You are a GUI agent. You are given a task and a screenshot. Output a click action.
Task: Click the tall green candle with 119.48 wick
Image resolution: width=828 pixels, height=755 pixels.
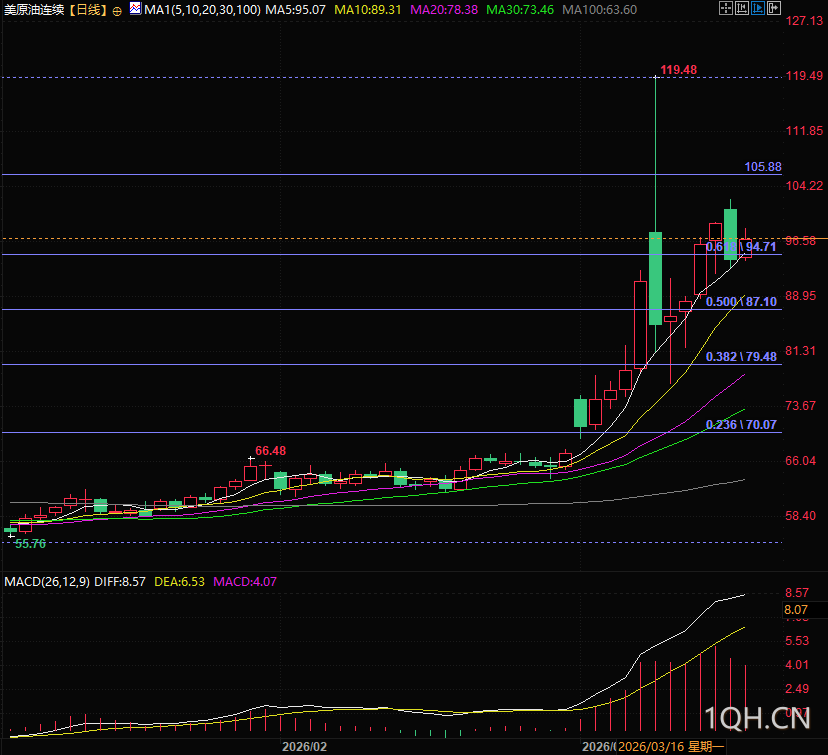pos(655,278)
